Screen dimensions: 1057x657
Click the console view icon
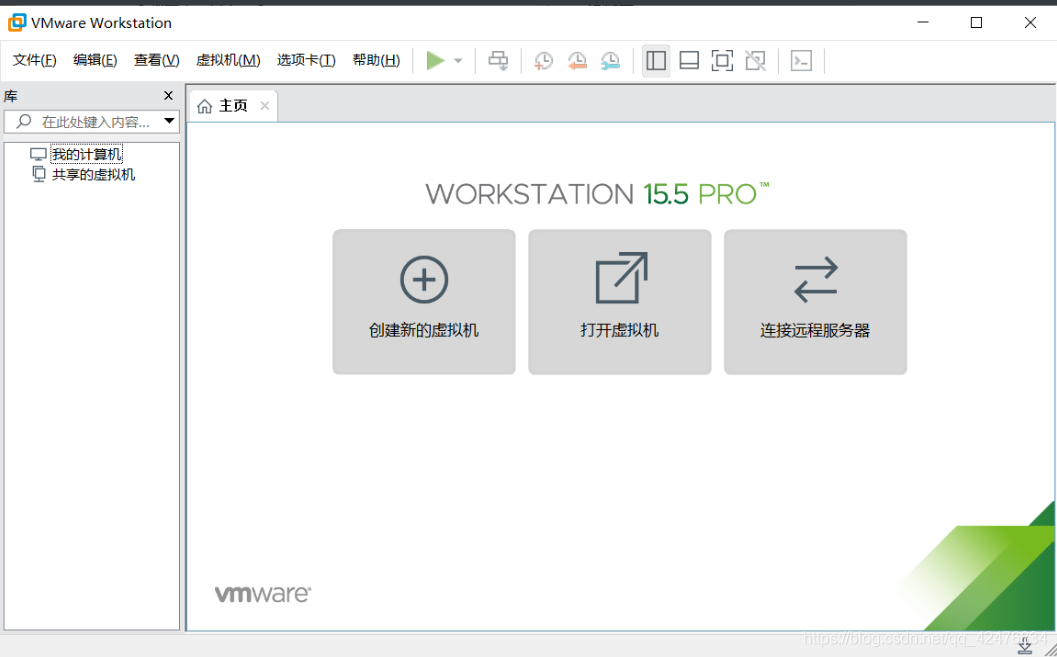[801, 61]
